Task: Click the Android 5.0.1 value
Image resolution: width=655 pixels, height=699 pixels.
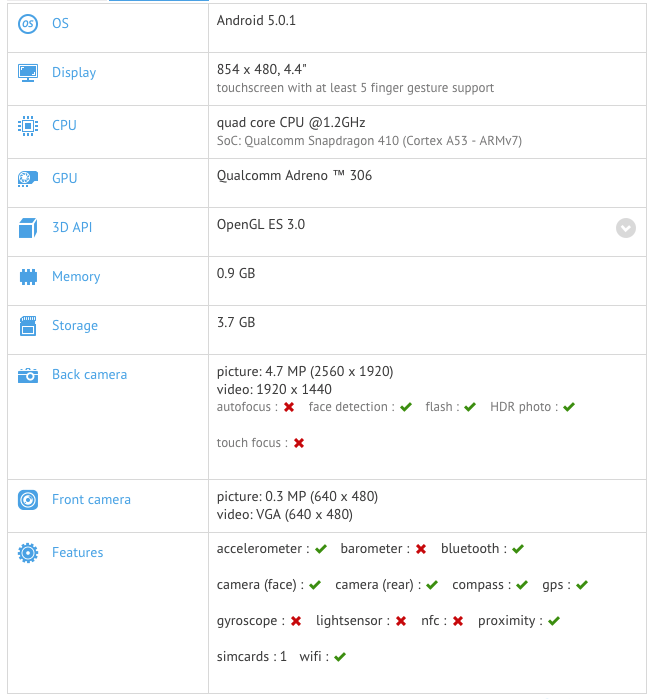Action: (256, 20)
